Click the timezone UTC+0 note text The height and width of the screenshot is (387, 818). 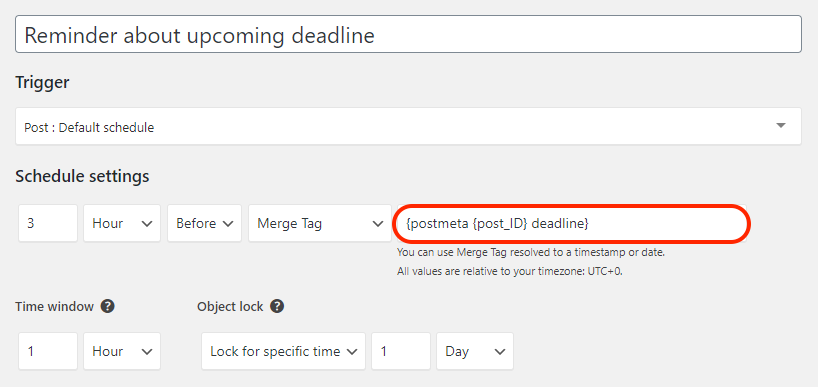point(510,272)
